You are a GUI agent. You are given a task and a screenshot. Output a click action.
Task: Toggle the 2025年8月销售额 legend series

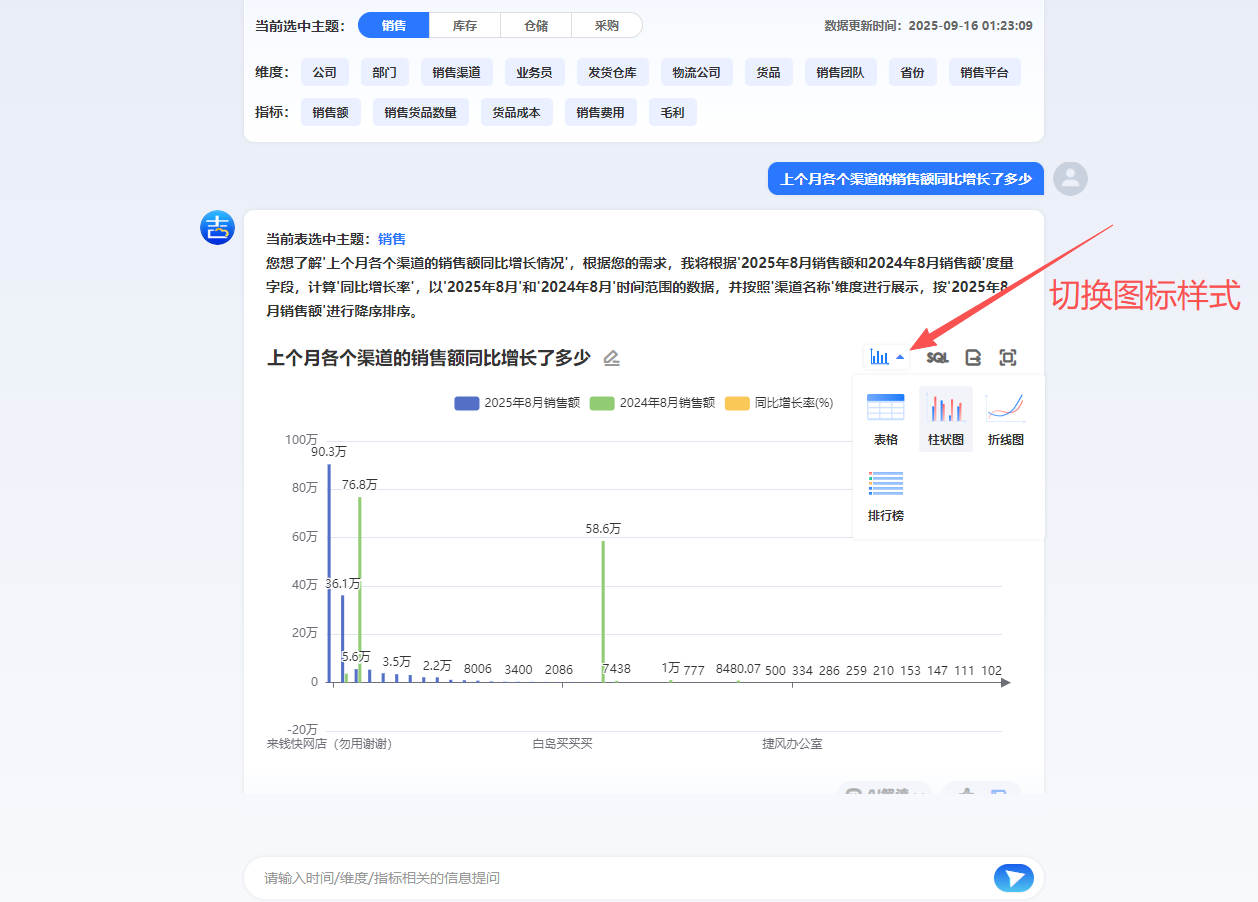coord(517,403)
